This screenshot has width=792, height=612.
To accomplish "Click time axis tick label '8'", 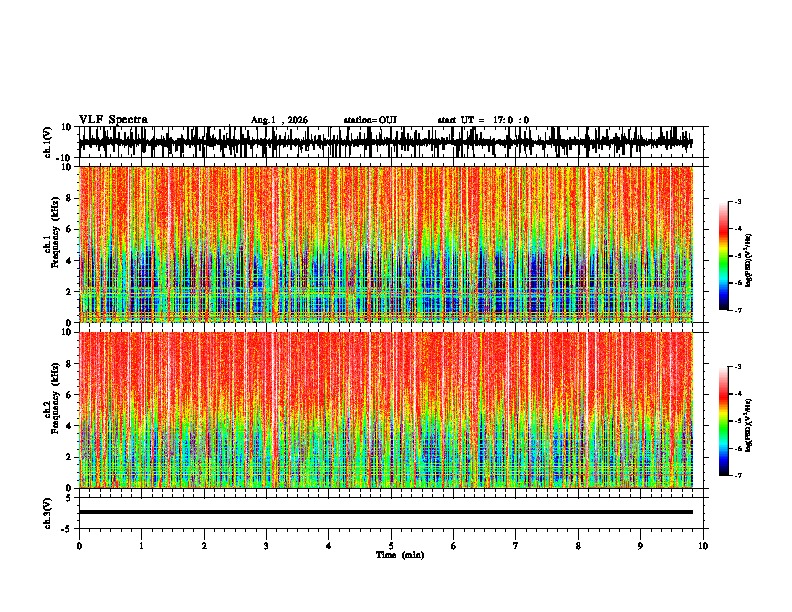I will click(x=578, y=546).
